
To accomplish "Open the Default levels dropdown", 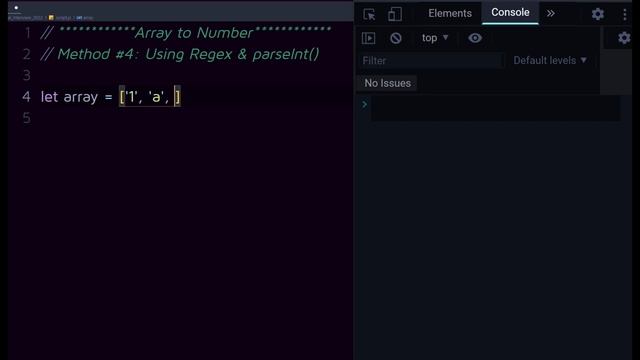I will click(x=550, y=60).
